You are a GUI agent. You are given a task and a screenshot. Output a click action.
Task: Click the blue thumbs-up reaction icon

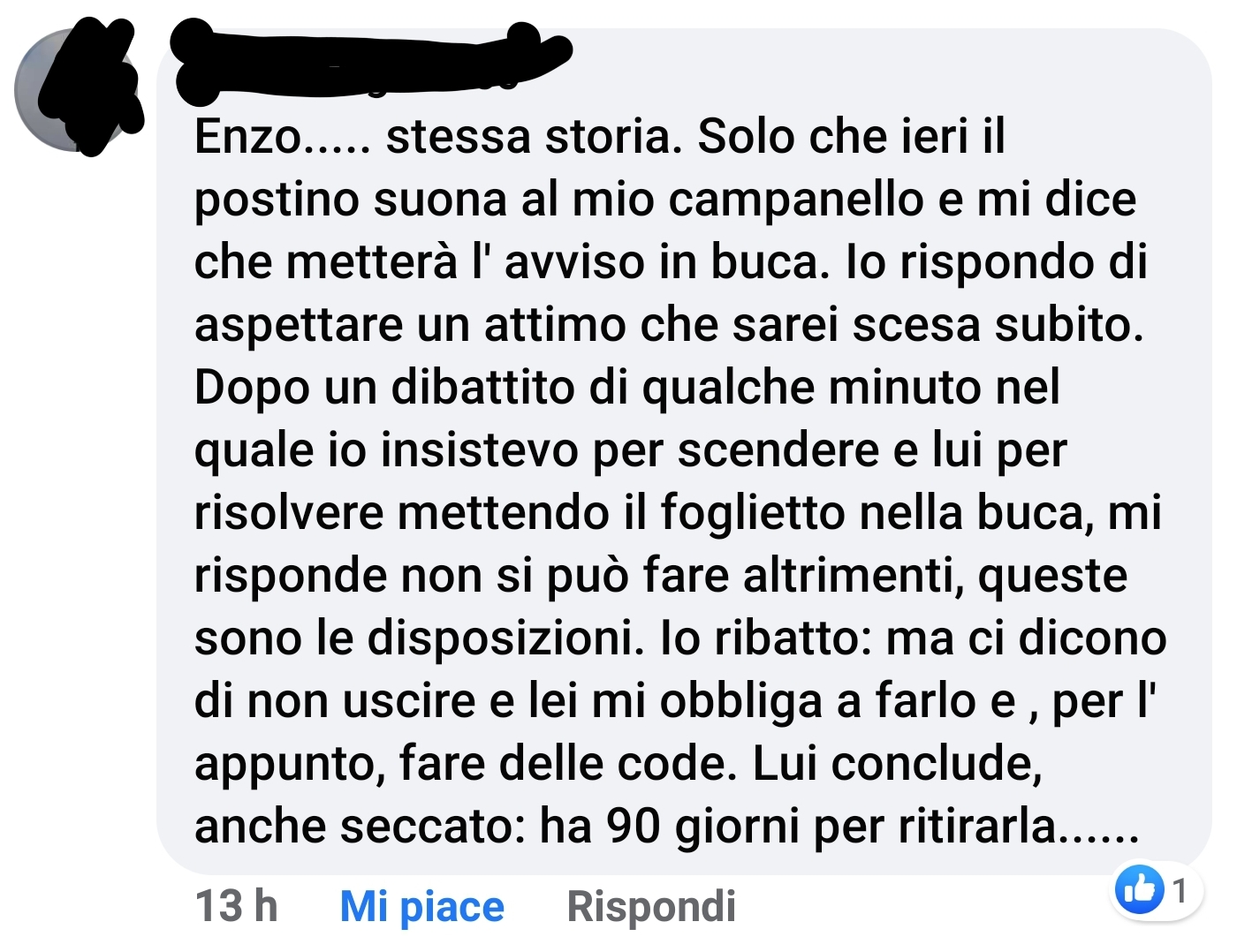1140,889
